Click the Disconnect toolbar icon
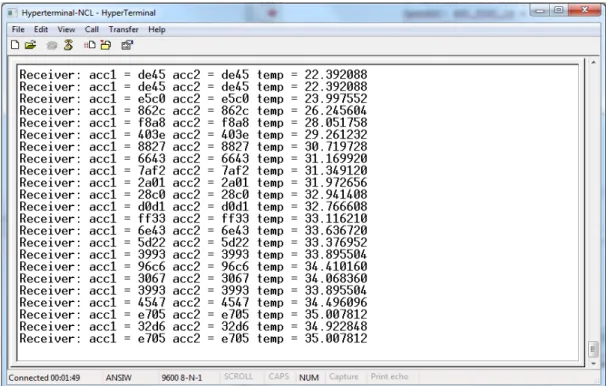 click(68, 45)
